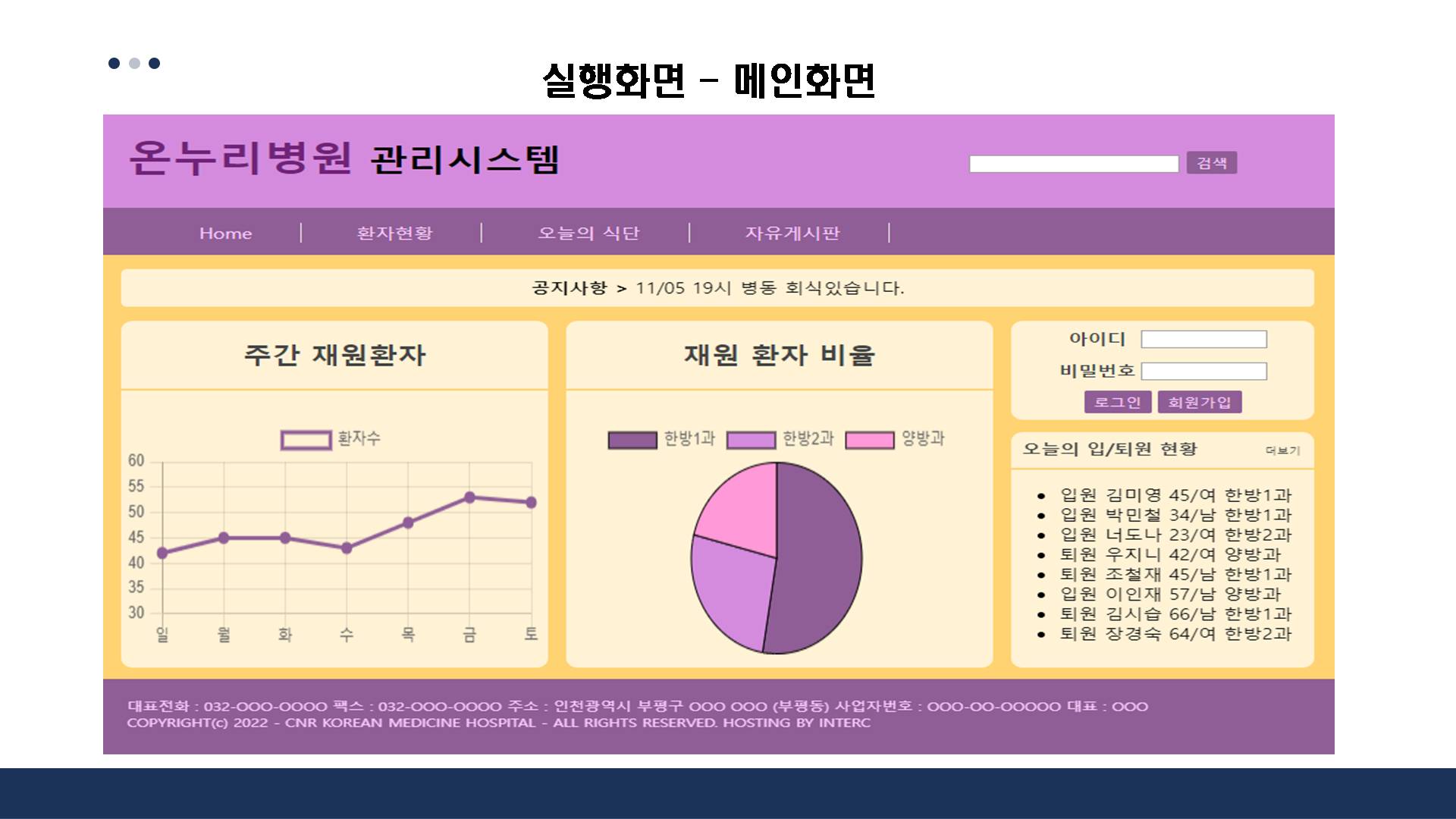Toggle the 한방1과 legend swatch

coord(632,440)
